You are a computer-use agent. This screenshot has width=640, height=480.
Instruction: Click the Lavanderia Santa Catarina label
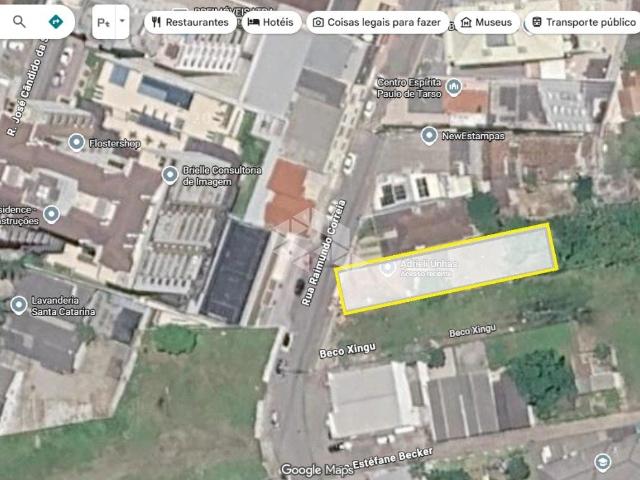pyautogui.click(x=63, y=306)
